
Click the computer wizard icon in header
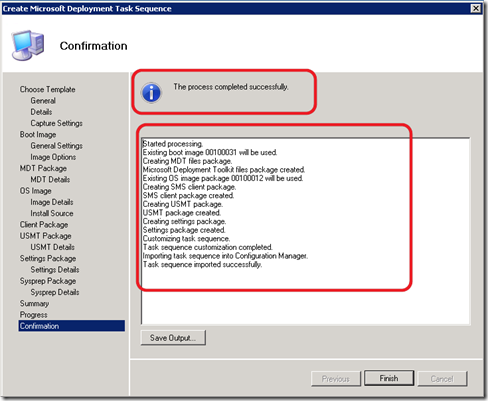click(28, 45)
